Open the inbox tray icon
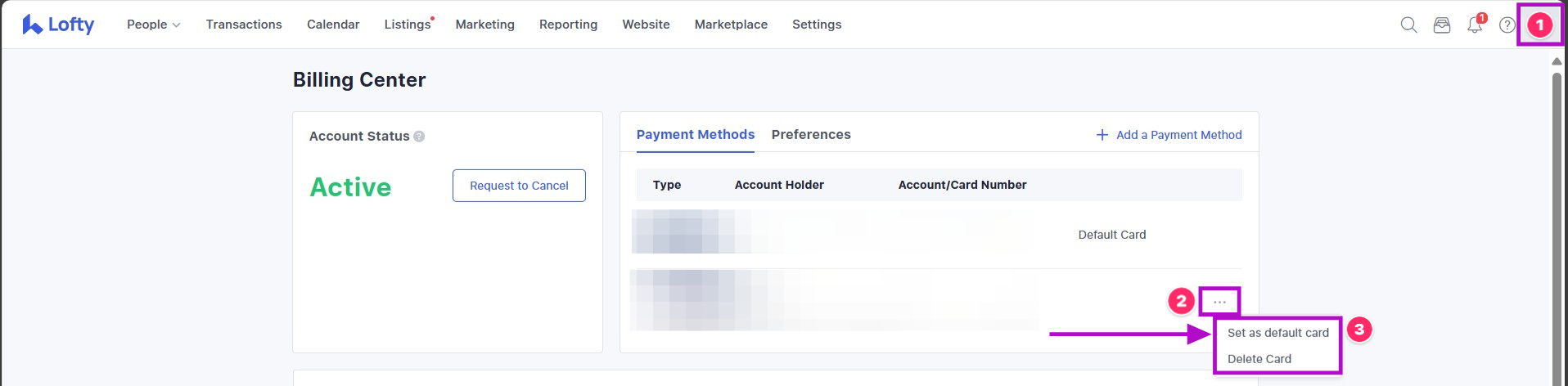This screenshot has width=1568, height=386. [x=1442, y=25]
